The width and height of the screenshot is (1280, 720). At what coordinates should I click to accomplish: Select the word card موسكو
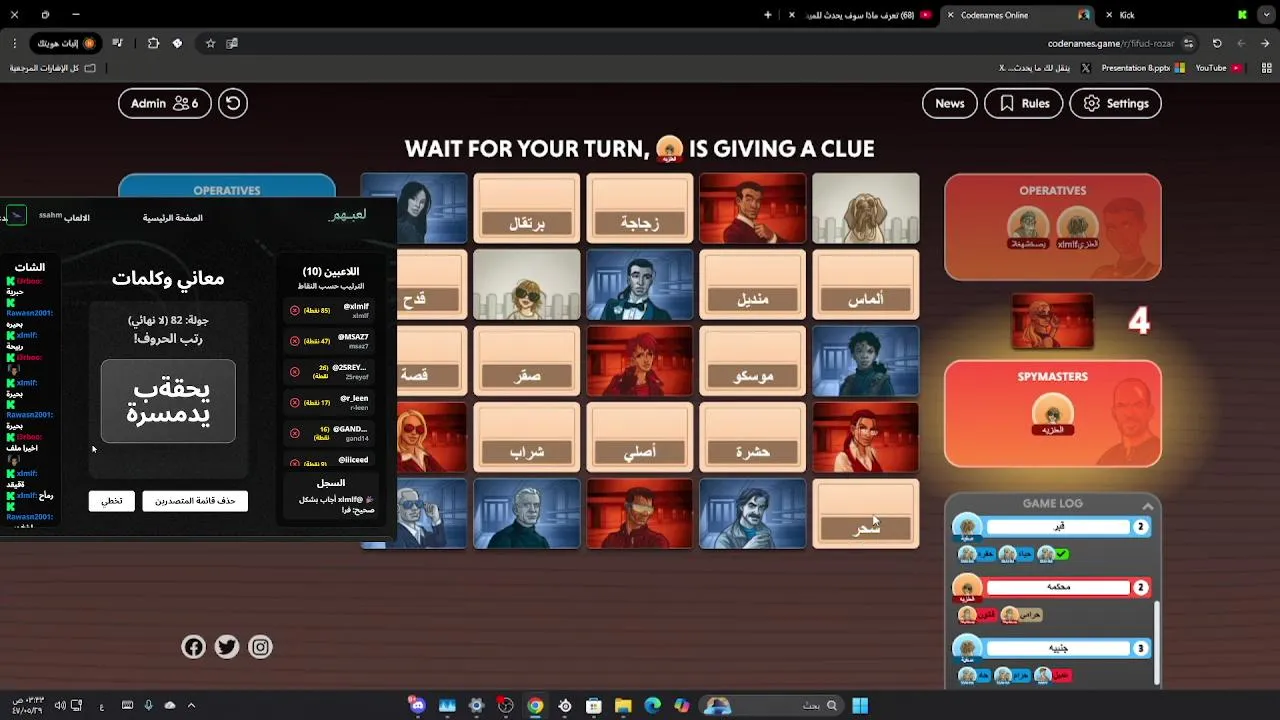[x=753, y=361]
